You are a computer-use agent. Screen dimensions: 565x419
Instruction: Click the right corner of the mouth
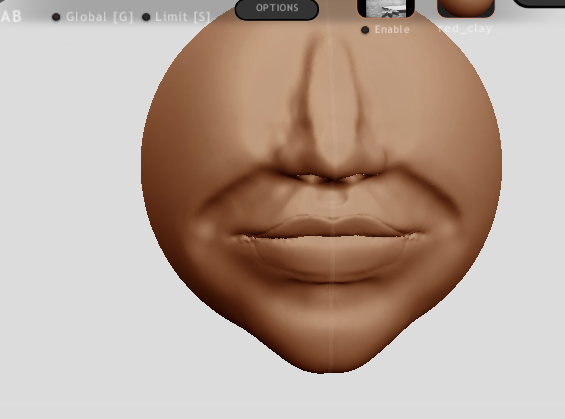click(414, 236)
